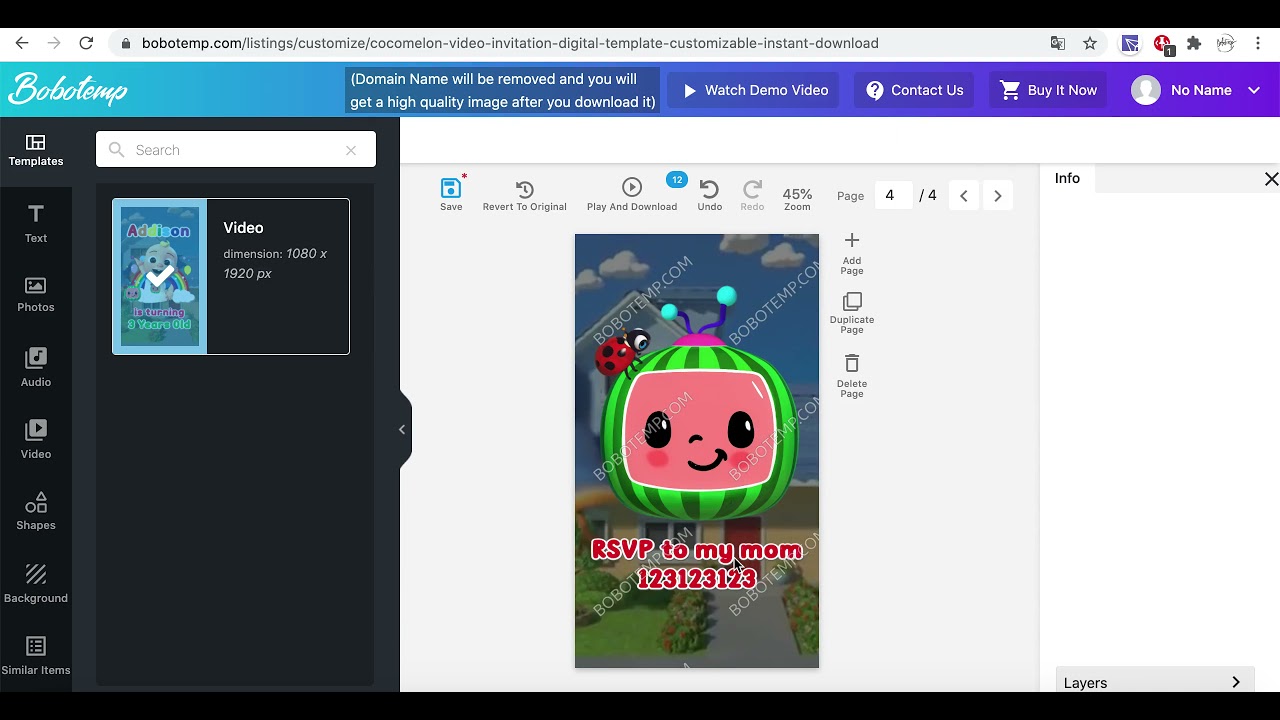
Task: Click Buy It Now
Action: 1049,90
